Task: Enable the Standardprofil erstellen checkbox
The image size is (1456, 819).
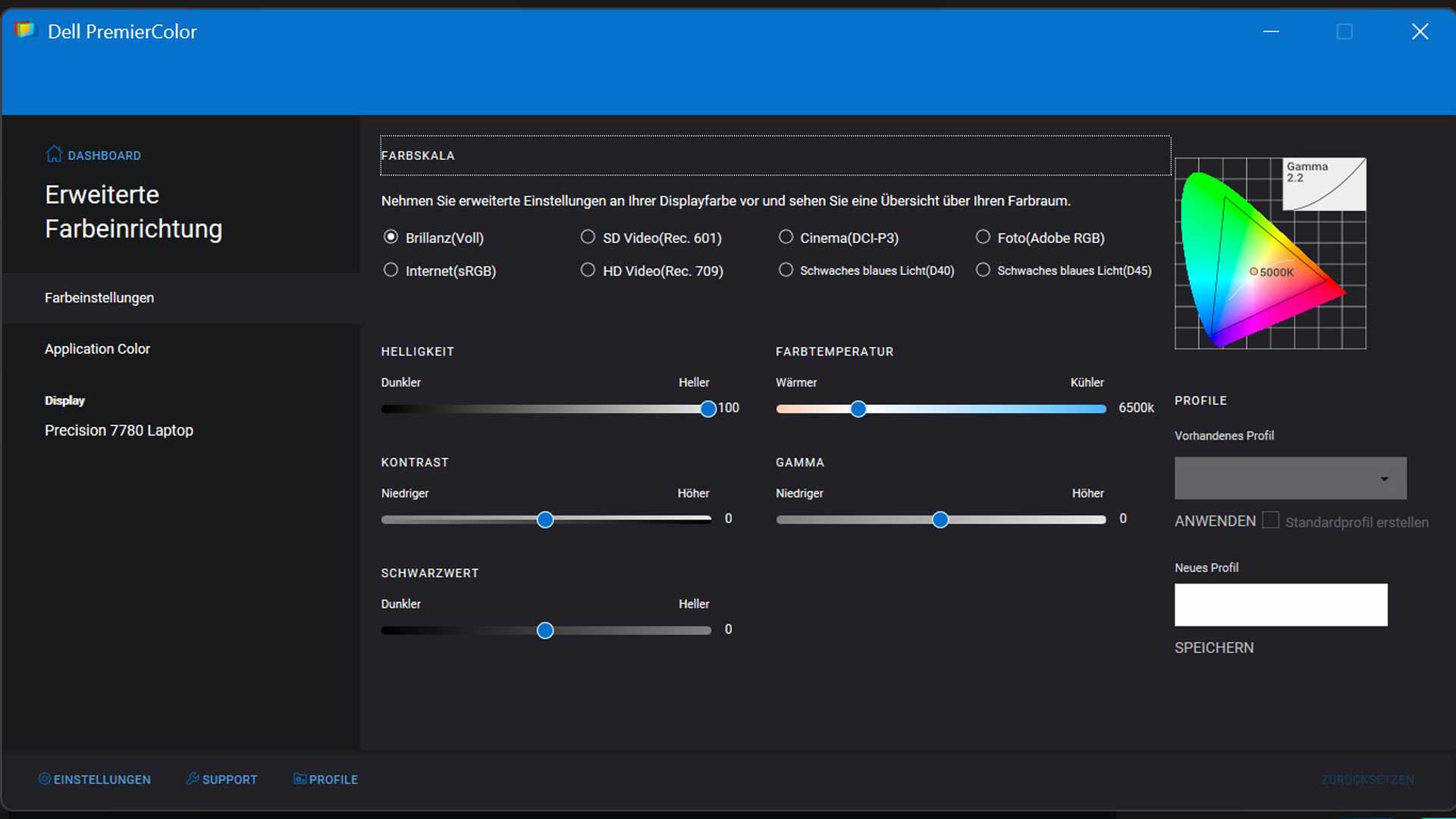Action: coord(1270,520)
